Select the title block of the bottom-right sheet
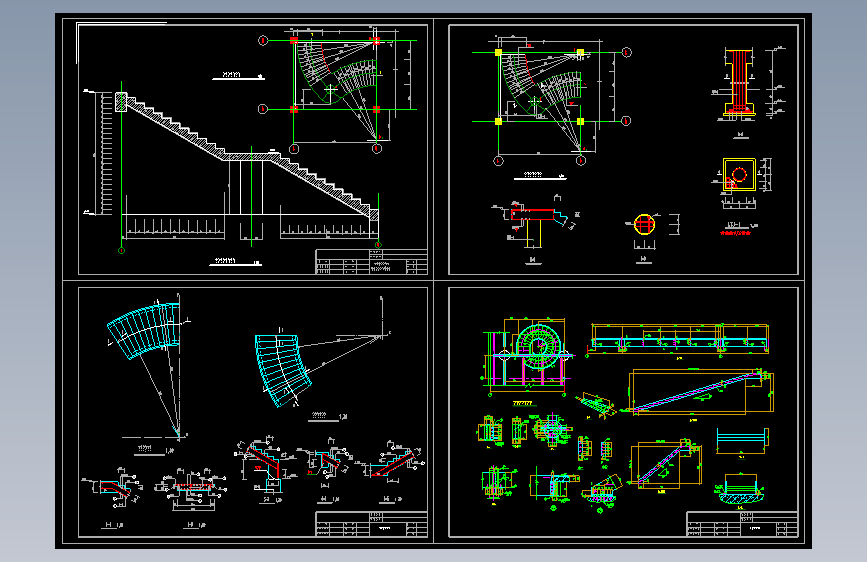Screen dimensions: 867x562 [742, 524]
